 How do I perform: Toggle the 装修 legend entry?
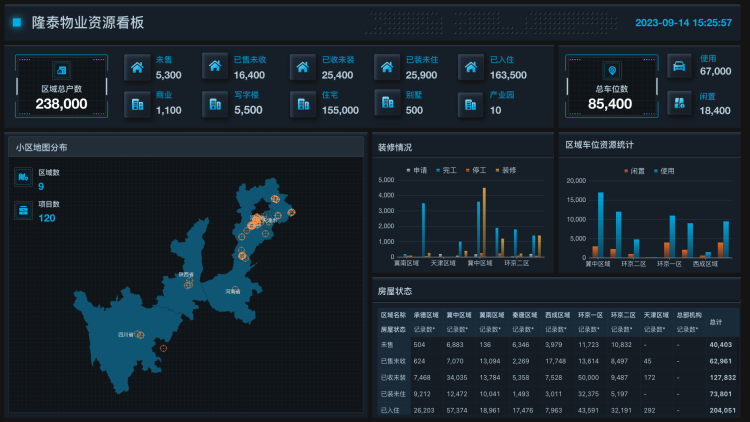(x=506, y=170)
